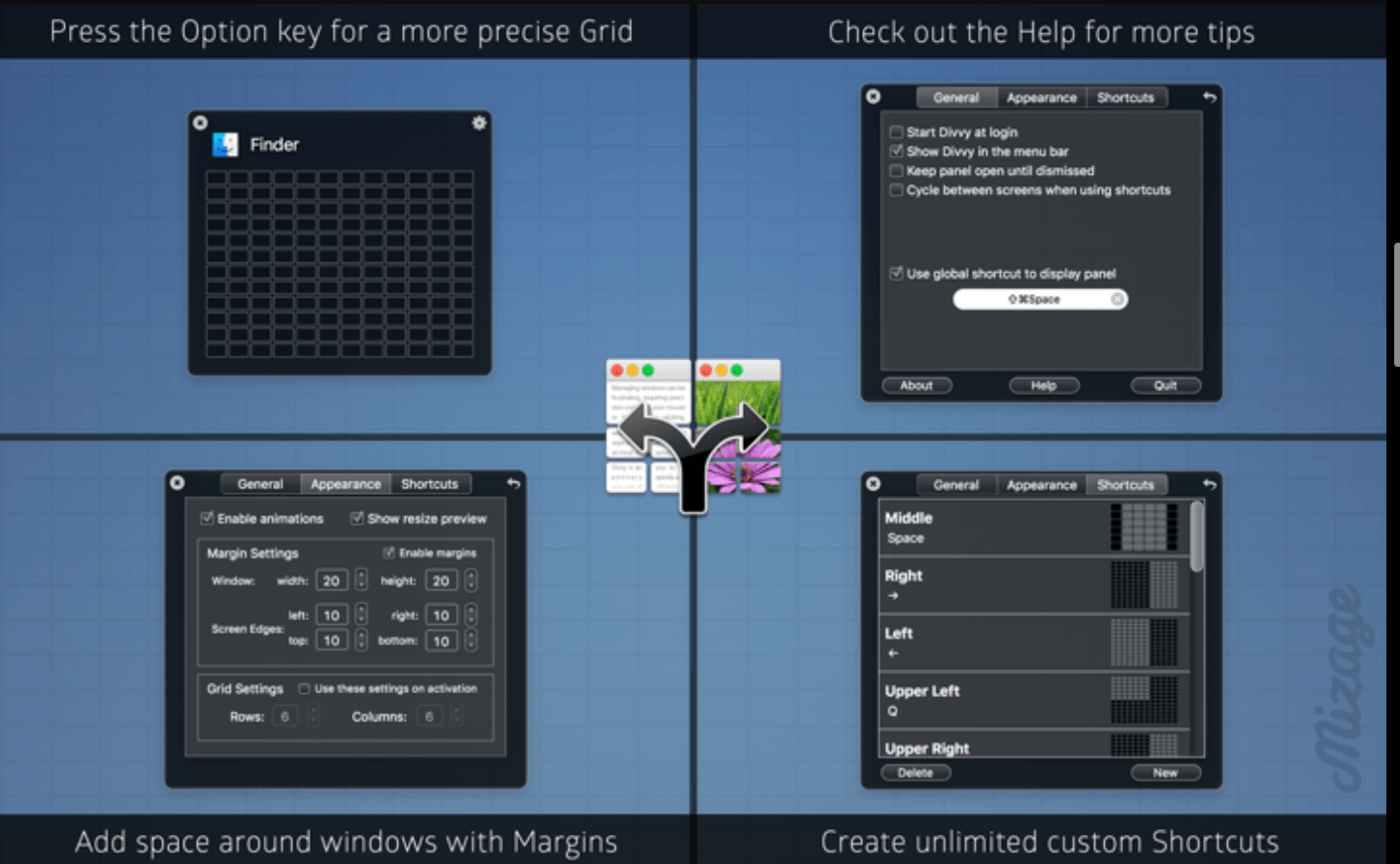The height and width of the screenshot is (864, 1400).
Task: Select the Right shortcut row
Action: 1034,584
